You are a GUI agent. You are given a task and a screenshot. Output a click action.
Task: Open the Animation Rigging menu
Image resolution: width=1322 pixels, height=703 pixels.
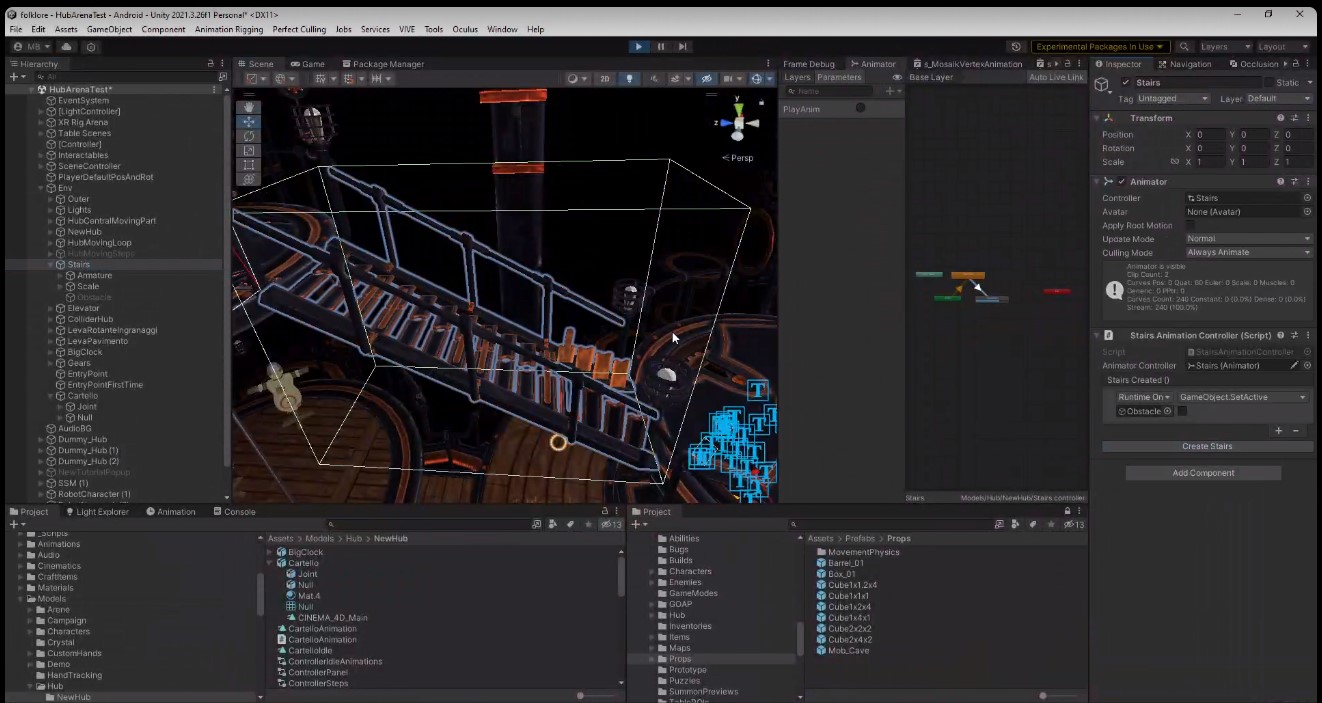[229, 29]
